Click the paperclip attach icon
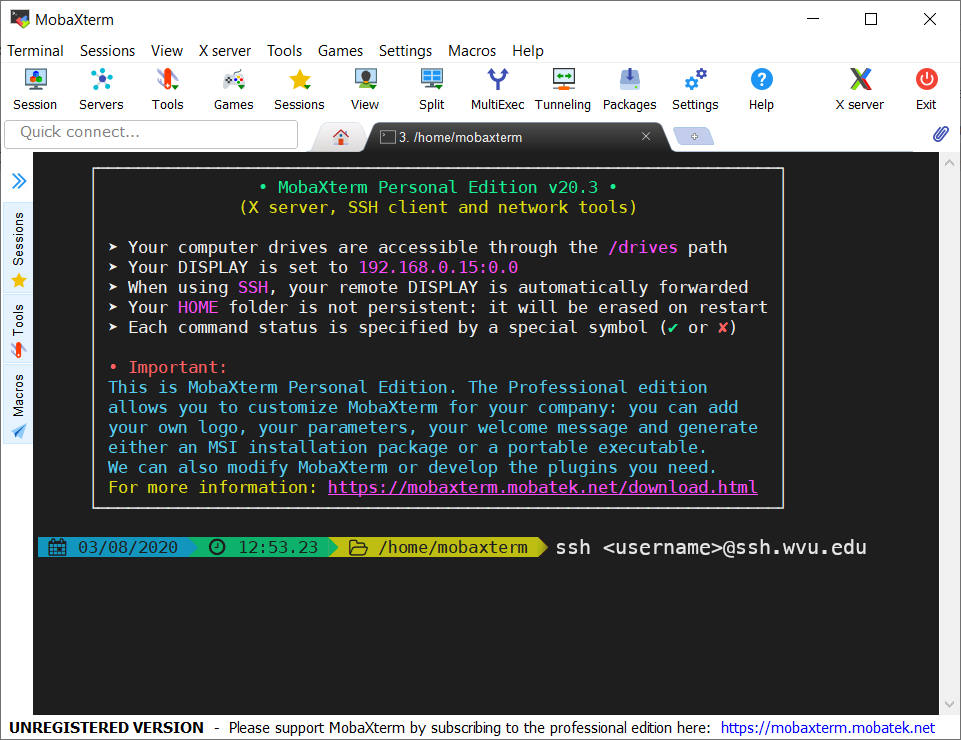Screen dimensions: 961x740 tap(941, 134)
